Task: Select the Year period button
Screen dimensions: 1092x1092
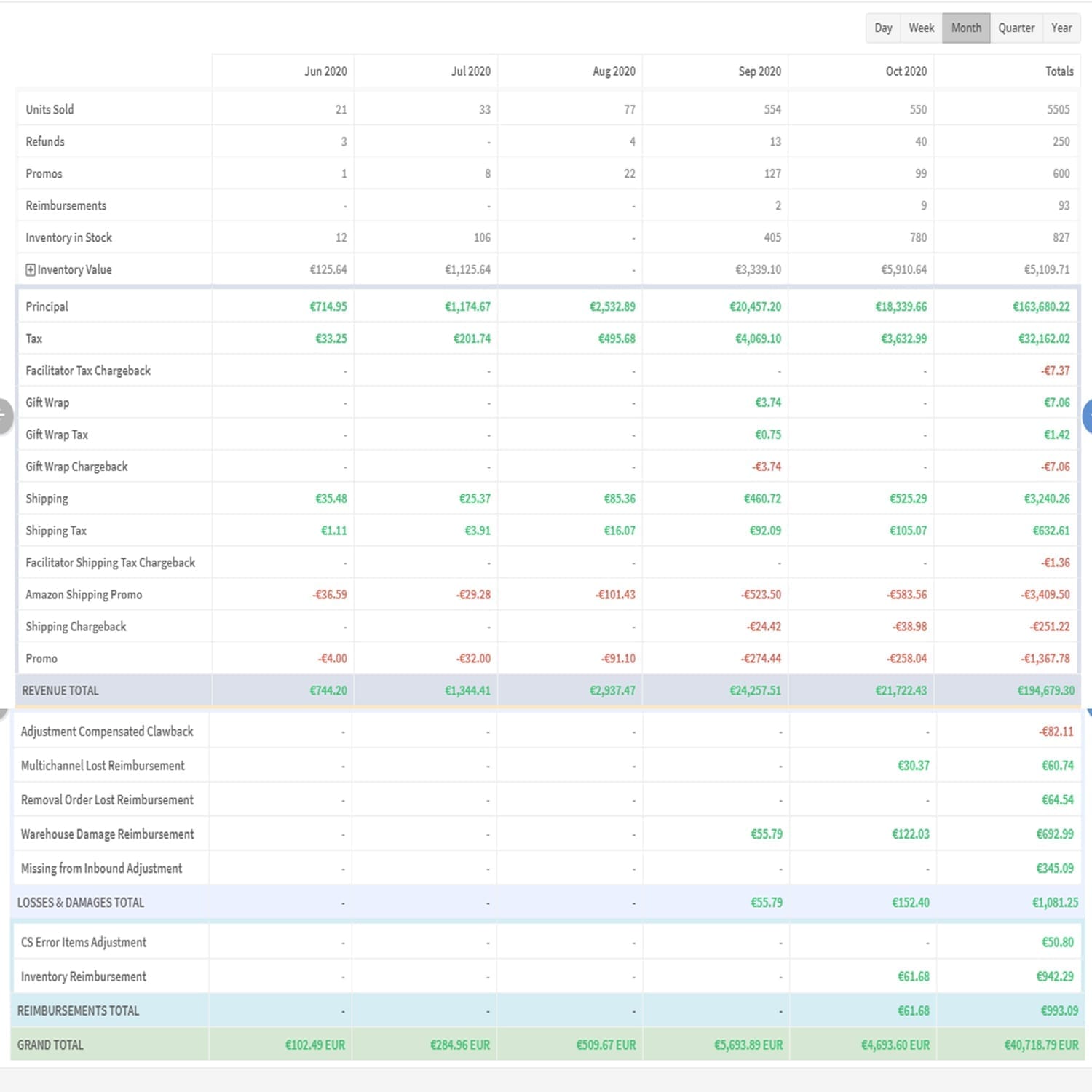Action: tap(1061, 28)
